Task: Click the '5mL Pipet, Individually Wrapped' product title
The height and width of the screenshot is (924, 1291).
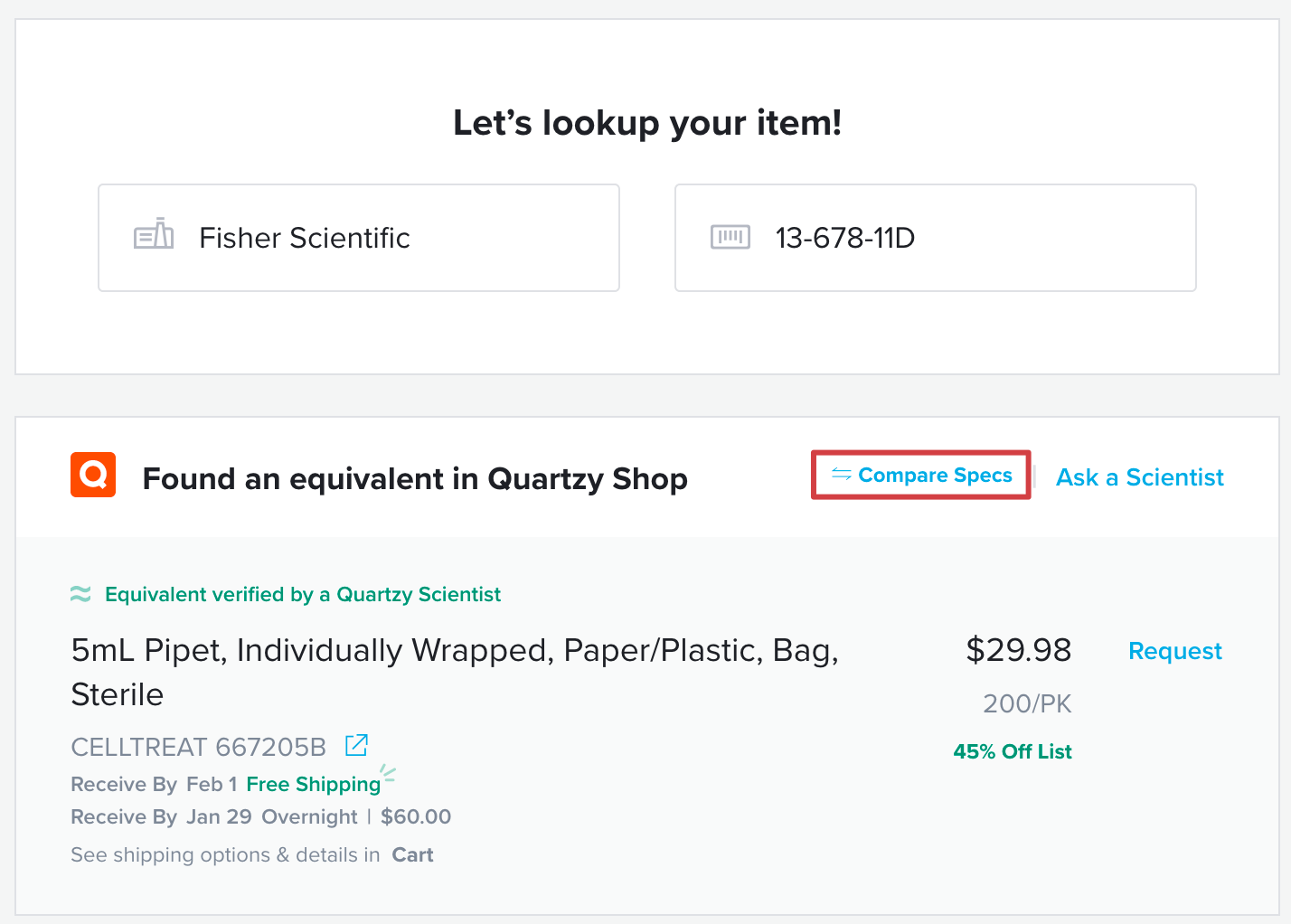Action: [x=455, y=672]
